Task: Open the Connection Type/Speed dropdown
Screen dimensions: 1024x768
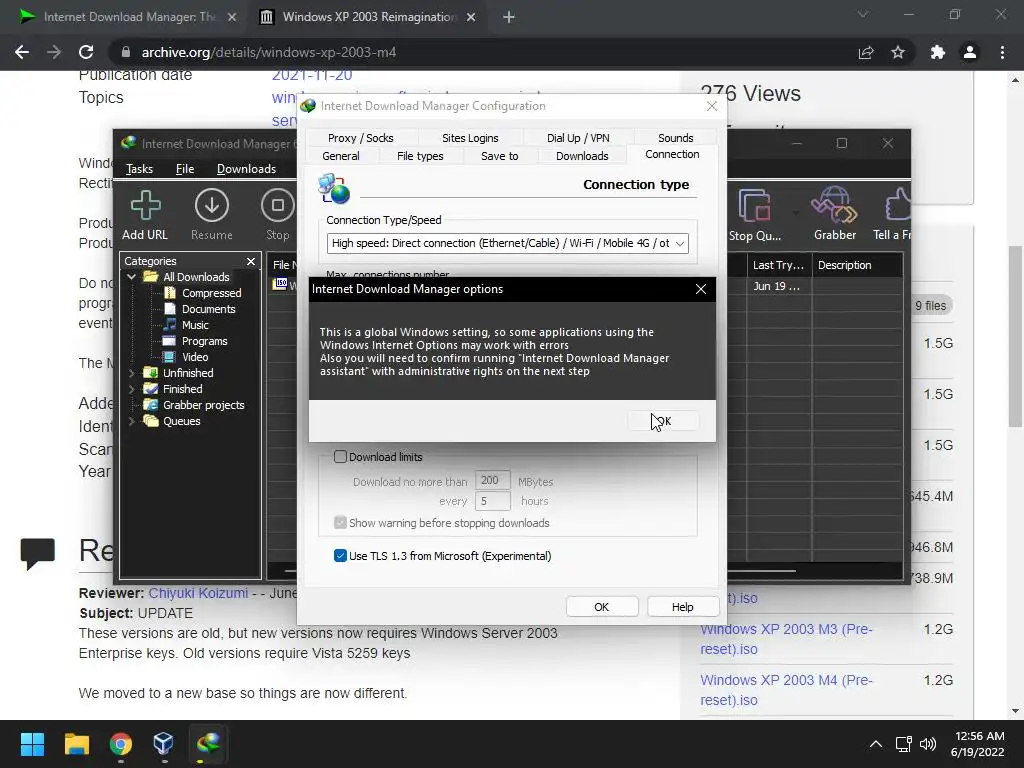Action: (507, 243)
